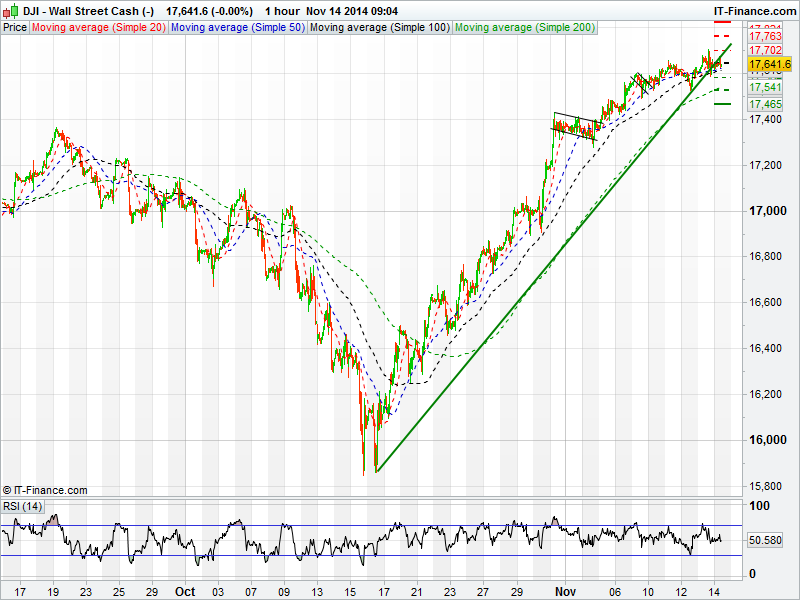The width and height of the screenshot is (800, 600).
Task: Click the RSI 100 scale label
Action: pos(759,506)
